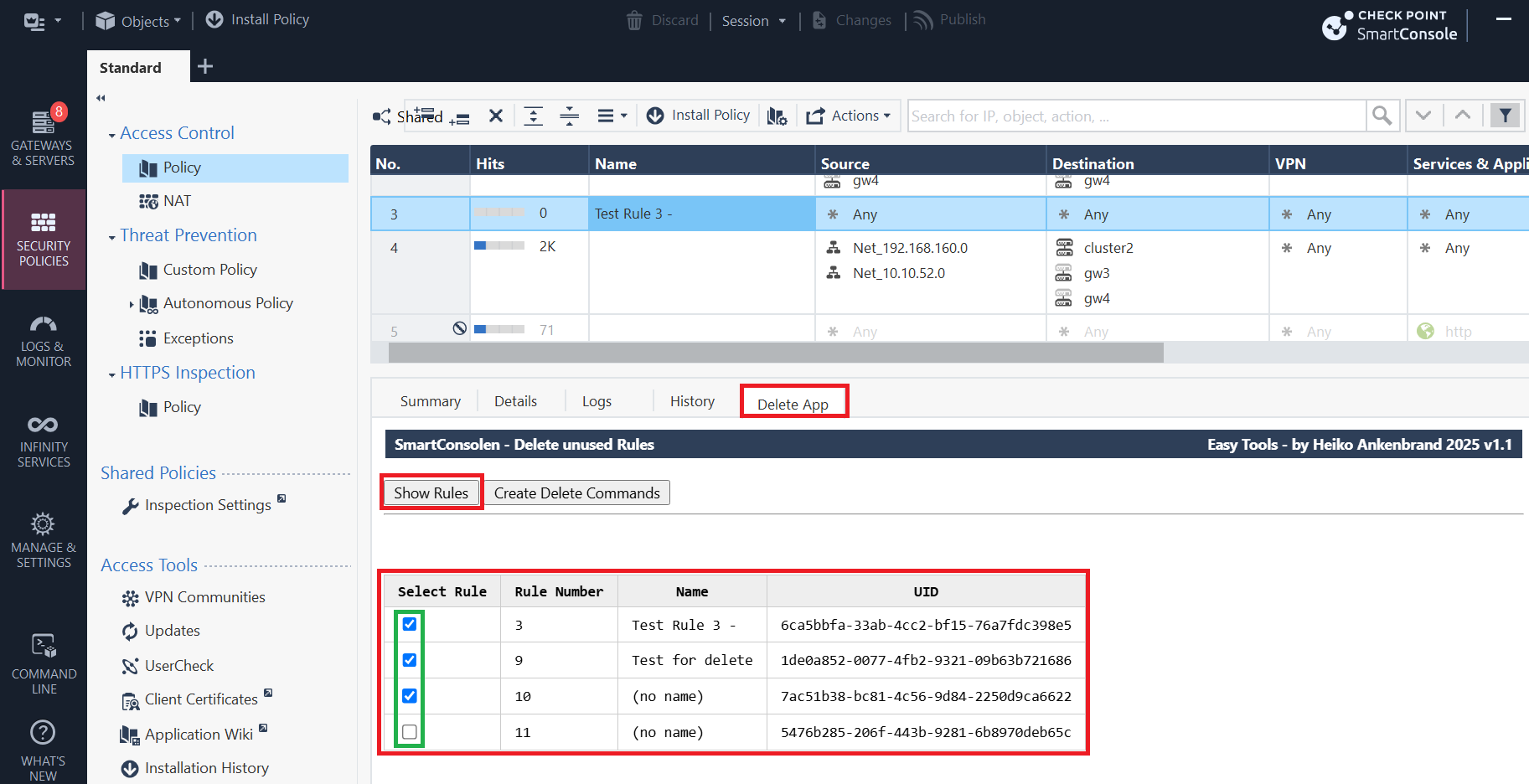Click the horizontal scrollbar of rulebase
The height and width of the screenshot is (784, 1529).
pos(776,353)
